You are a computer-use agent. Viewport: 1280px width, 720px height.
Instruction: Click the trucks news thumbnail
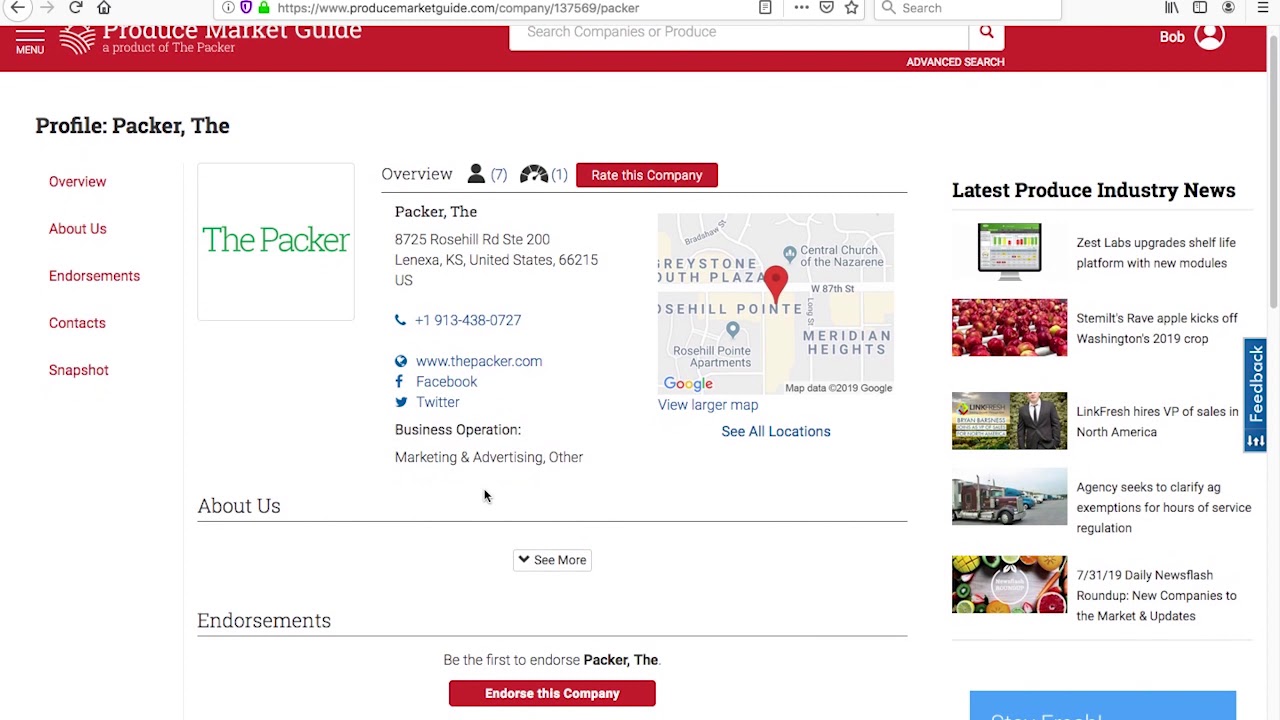point(1009,496)
